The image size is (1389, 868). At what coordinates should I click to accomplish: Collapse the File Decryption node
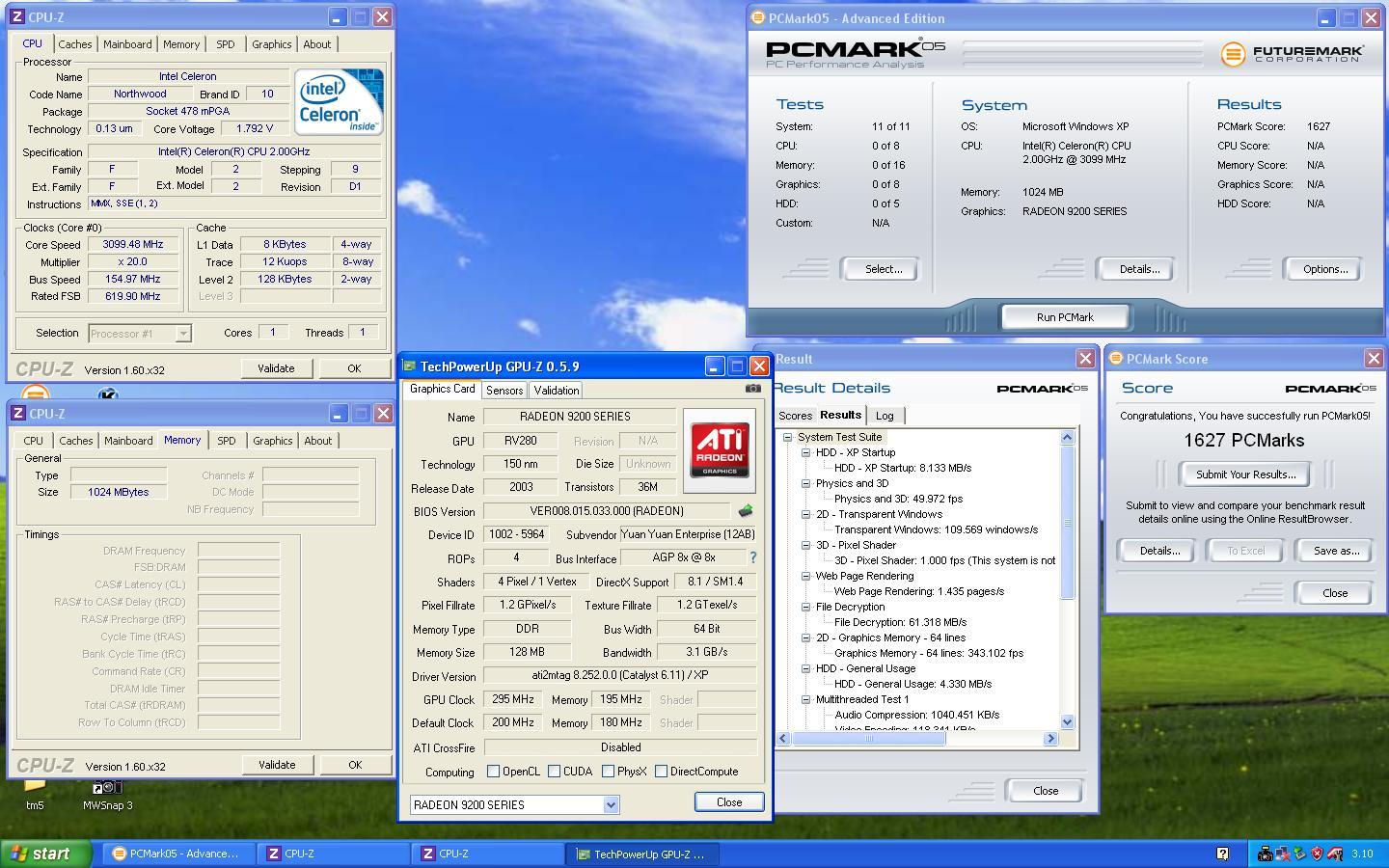805,607
